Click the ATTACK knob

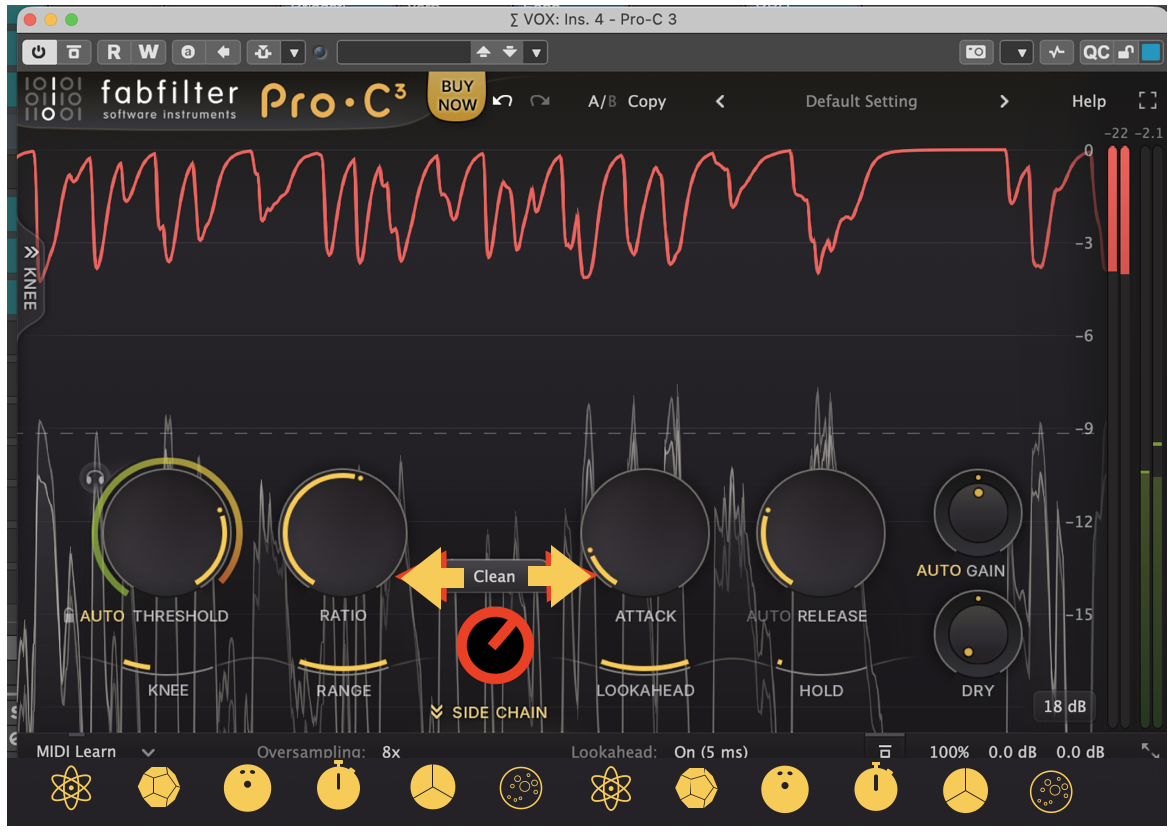click(644, 532)
